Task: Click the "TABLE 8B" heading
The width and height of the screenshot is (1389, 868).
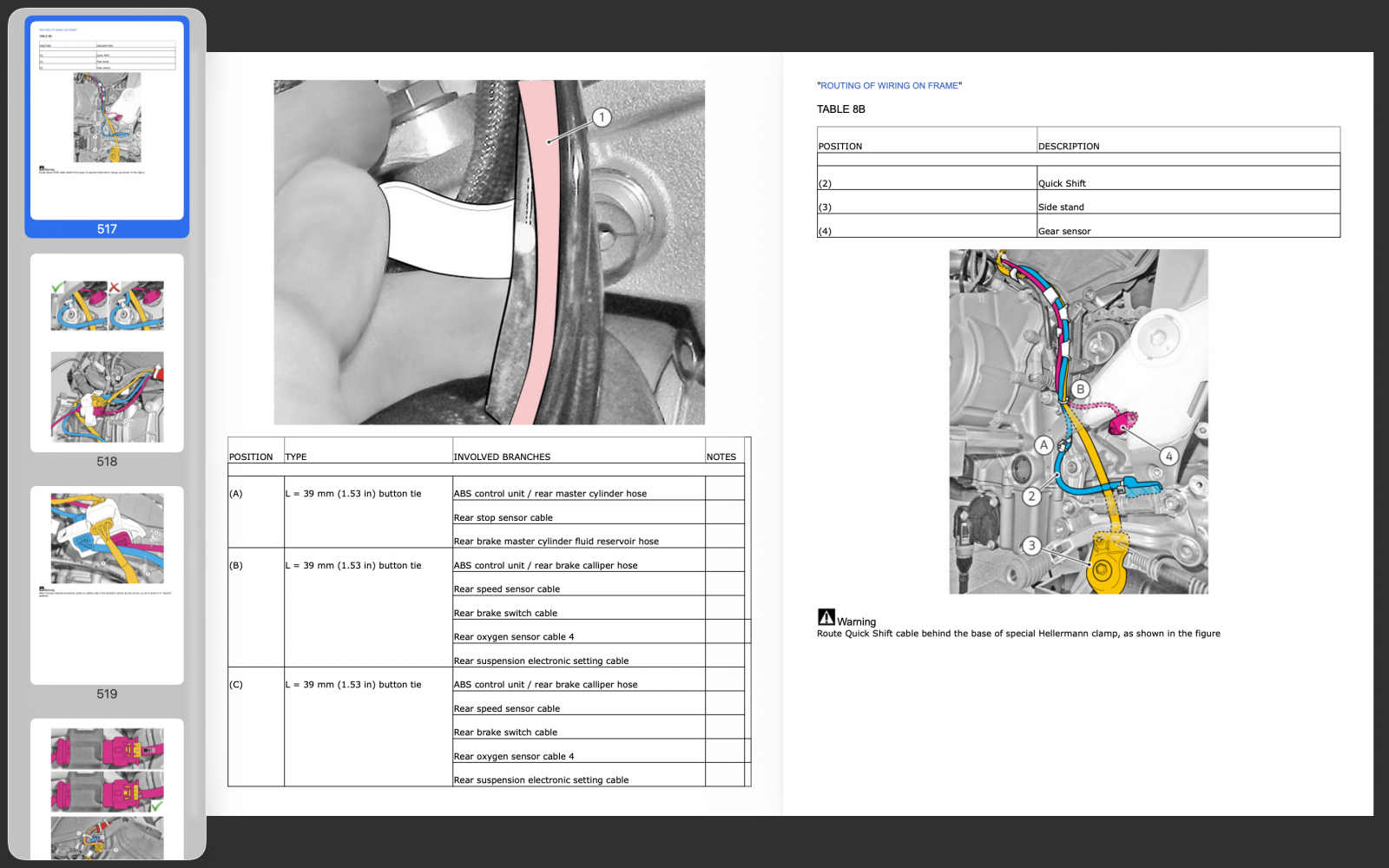Action: 840,109
